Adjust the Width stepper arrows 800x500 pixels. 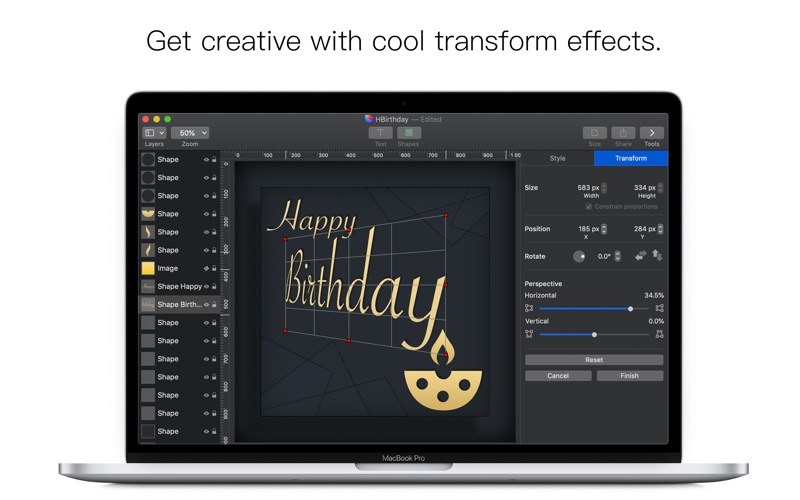tap(604, 188)
